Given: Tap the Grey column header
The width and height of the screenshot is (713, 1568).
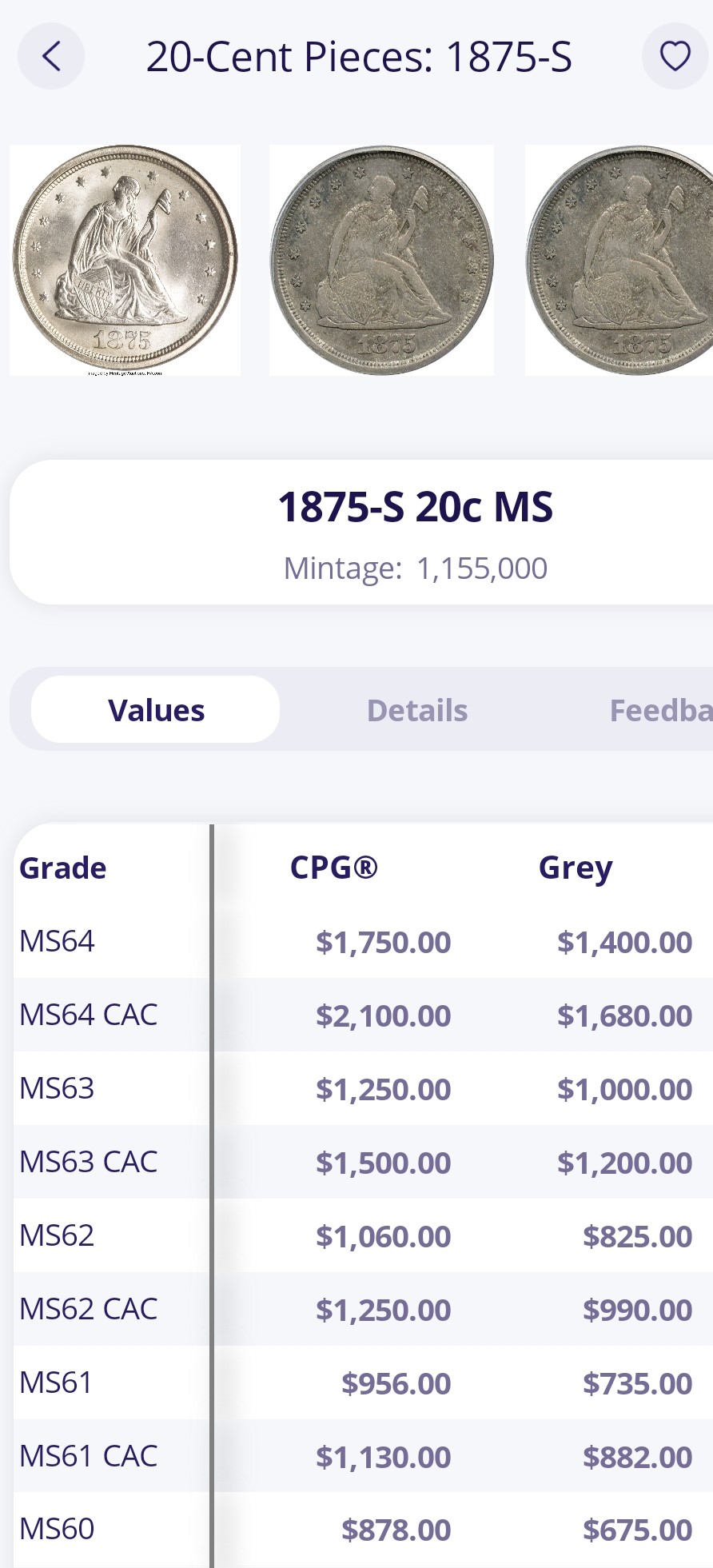Looking at the screenshot, I should (x=576, y=868).
